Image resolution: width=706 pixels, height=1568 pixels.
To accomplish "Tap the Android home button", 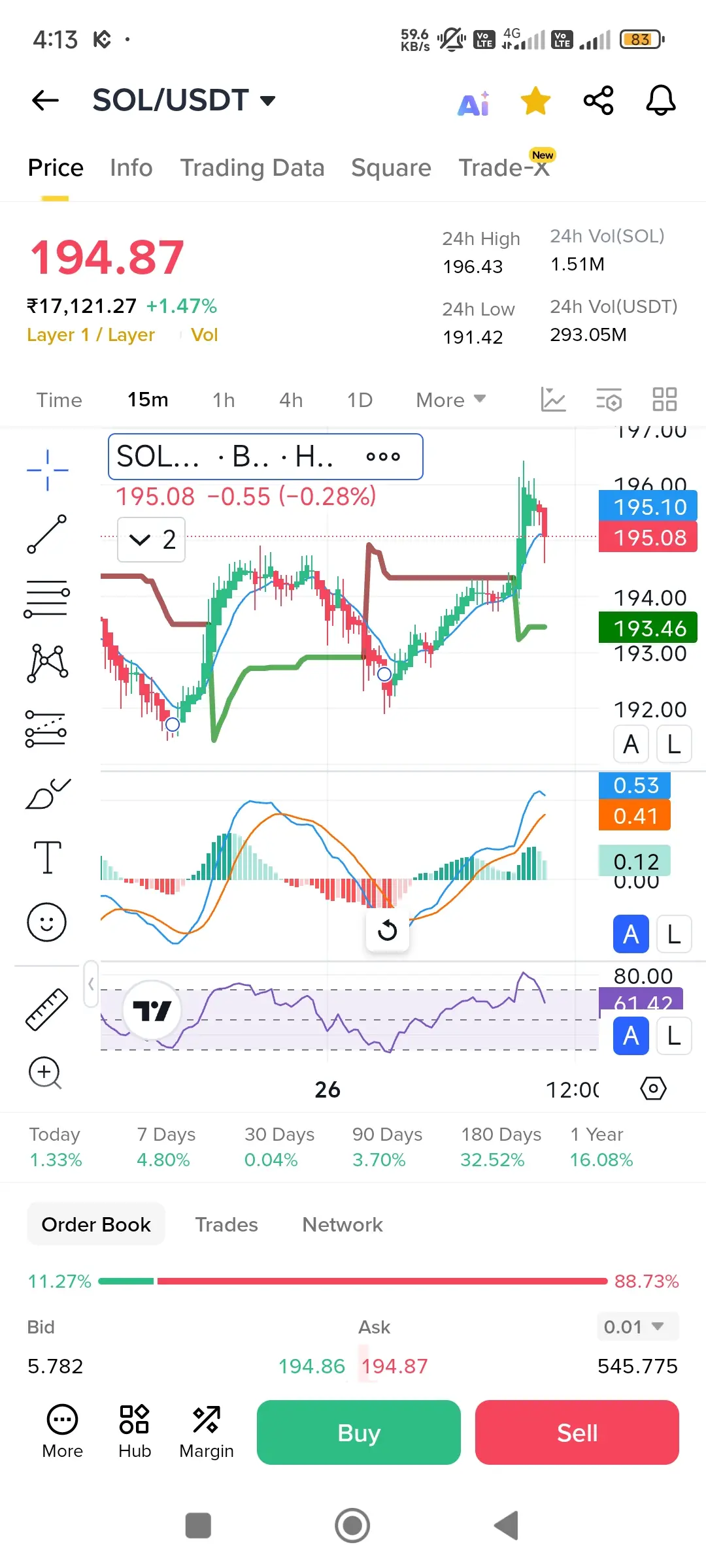I will (x=352, y=1526).
